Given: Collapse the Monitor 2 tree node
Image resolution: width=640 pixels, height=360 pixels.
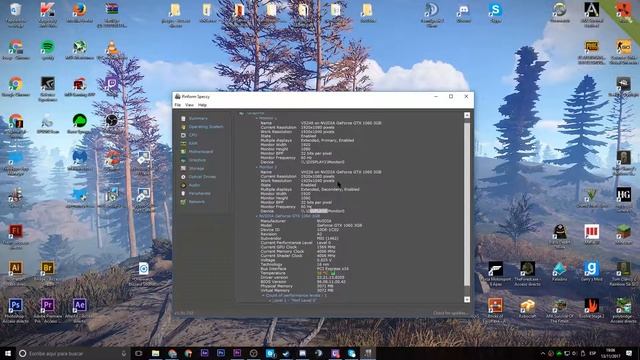Looking at the screenshot, I should coord(257,167).
